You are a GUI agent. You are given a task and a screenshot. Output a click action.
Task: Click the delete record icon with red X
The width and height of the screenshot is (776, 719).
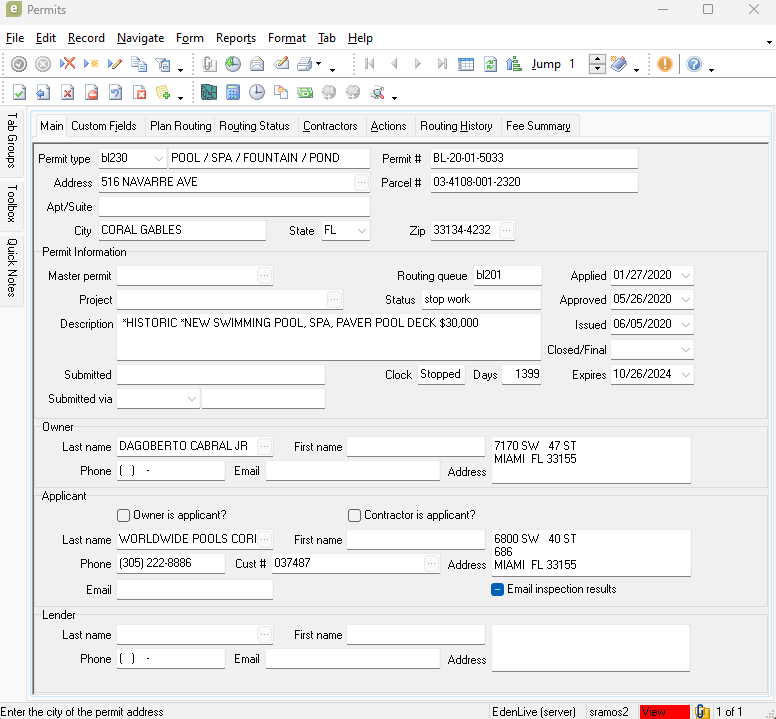[67, 64]
